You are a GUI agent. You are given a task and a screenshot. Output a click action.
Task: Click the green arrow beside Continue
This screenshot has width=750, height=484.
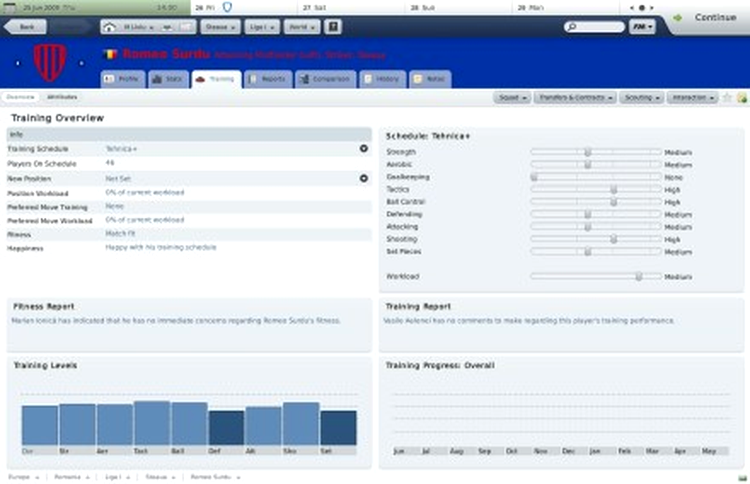678,18
